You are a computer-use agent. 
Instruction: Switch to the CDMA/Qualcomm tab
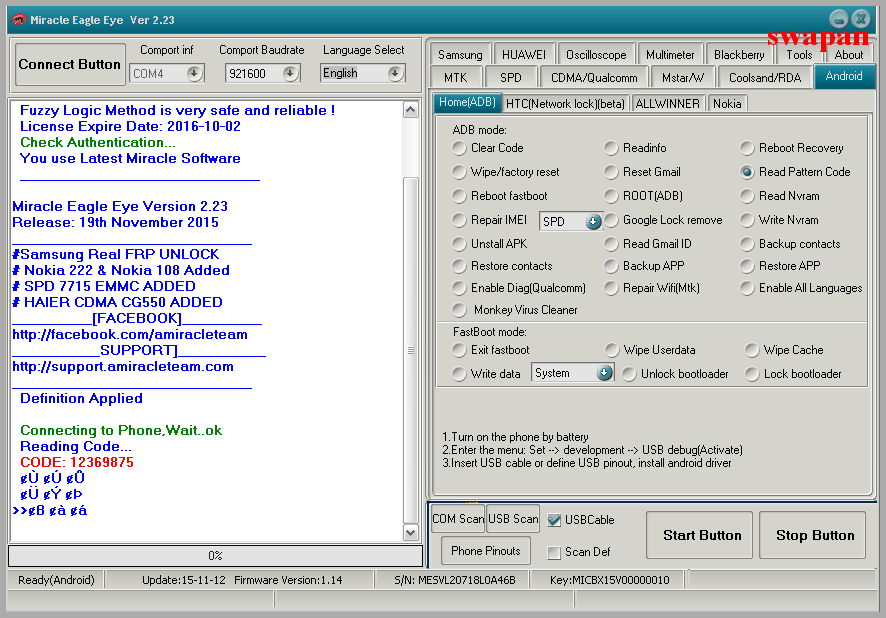click(x=594, y=77)
